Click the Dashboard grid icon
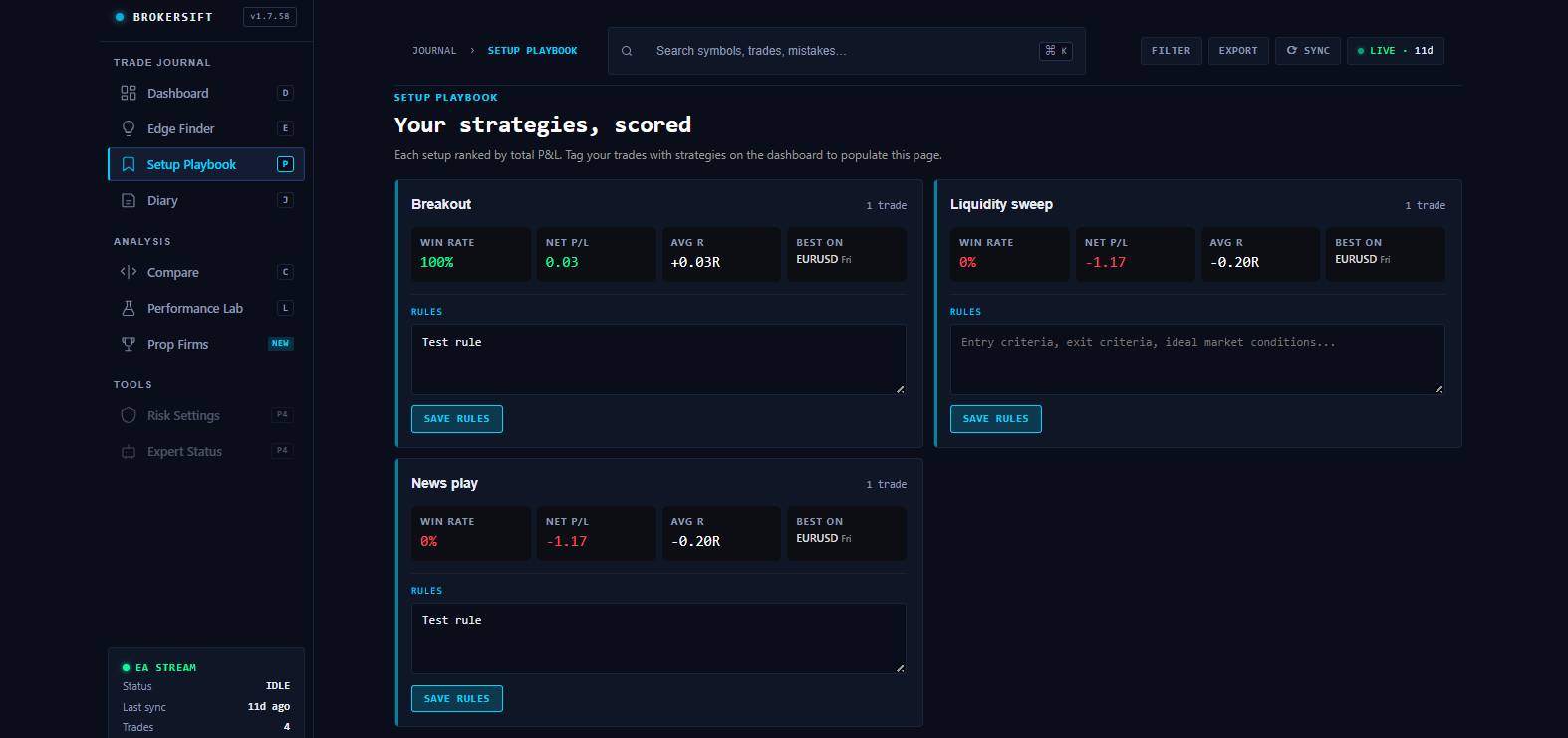1568x738 pixels. coord(129,93)
